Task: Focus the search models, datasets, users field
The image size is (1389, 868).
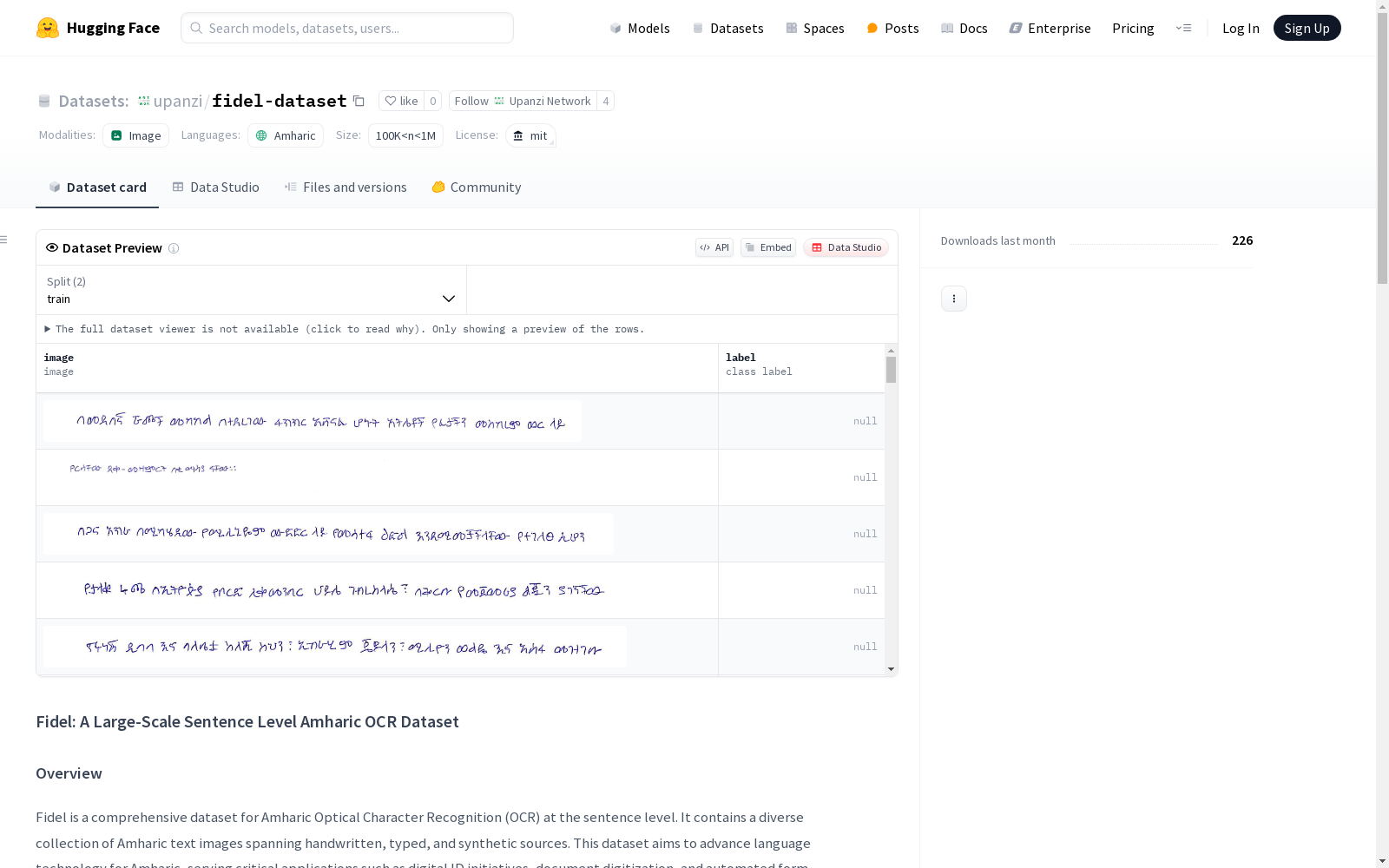Action: [347, 28]
